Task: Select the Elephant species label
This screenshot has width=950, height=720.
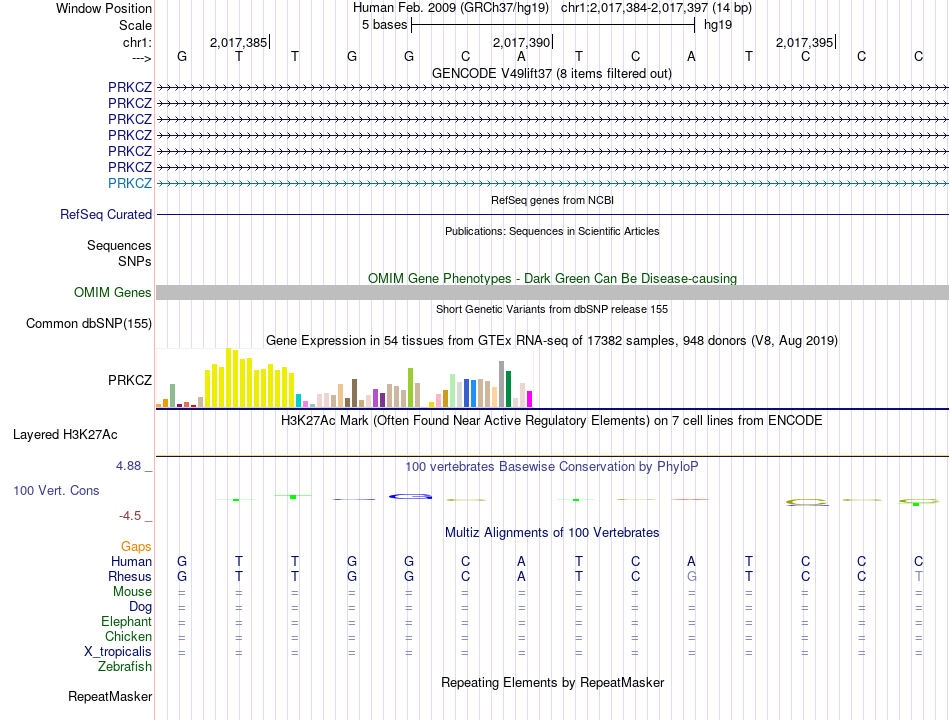Action: (x=127, y=621)
